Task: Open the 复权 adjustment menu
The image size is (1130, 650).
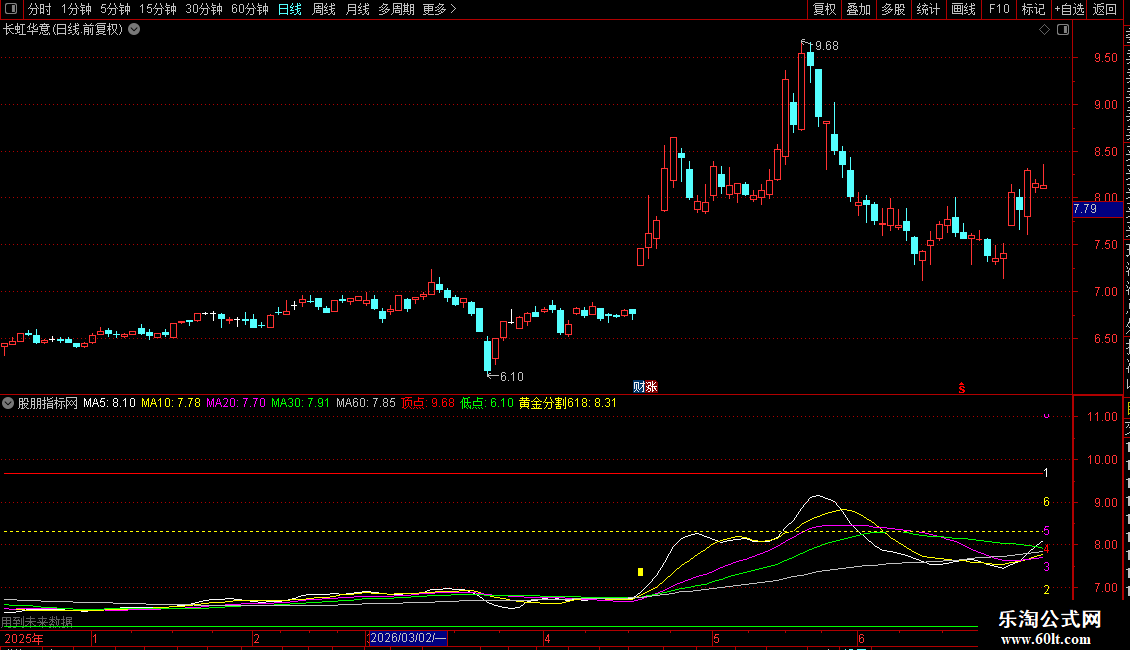Action: [x=824, y=9]
